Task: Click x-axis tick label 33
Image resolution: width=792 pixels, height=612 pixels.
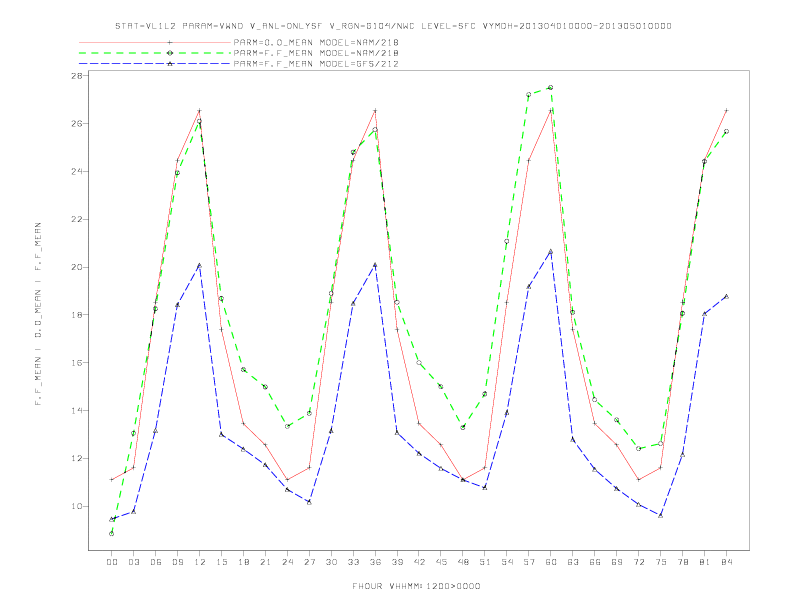Action: (353, 562)
